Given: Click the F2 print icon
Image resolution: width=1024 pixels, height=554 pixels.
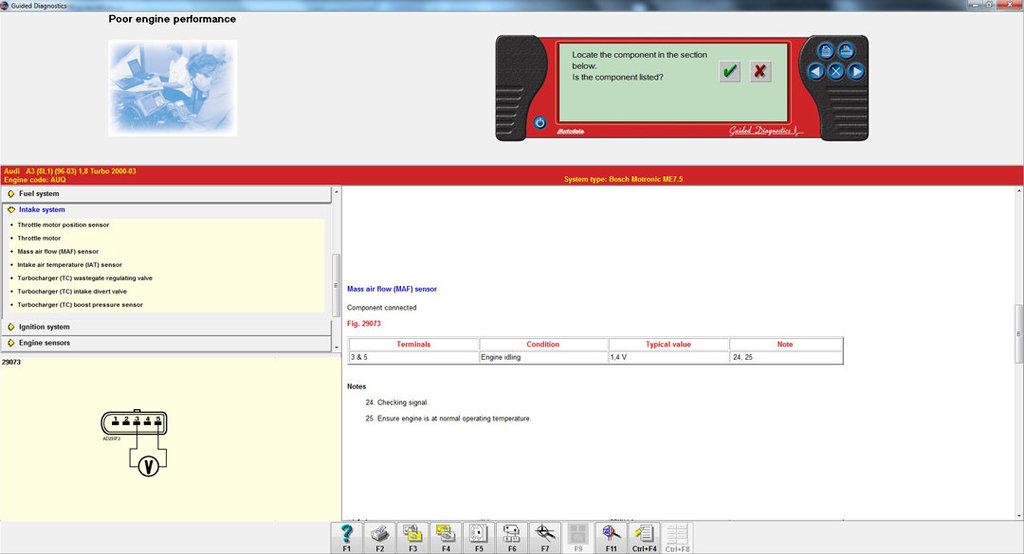Looking at the screenshot, I should (380, 534).
